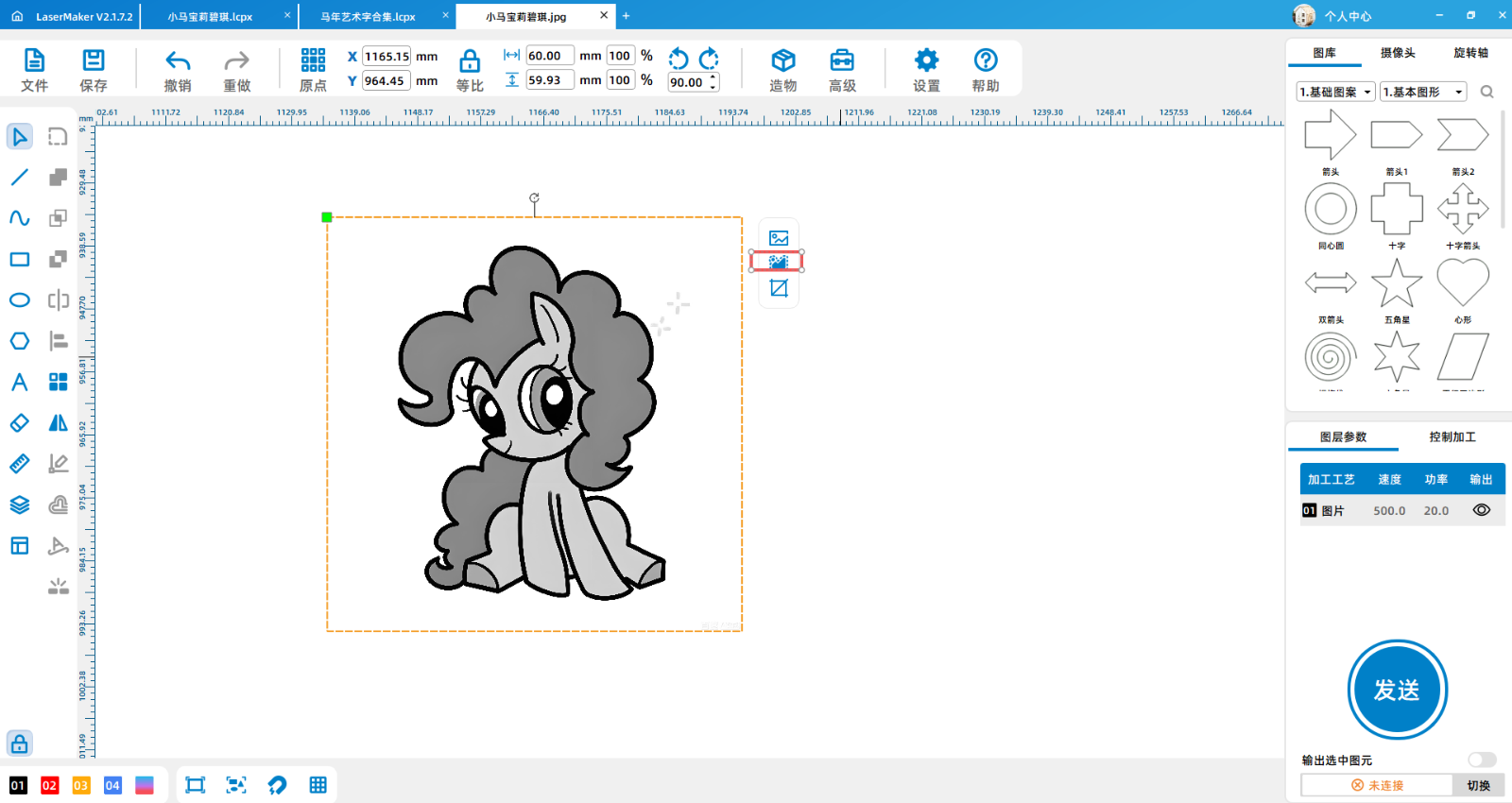The image size is (1512, 803).
Task: Click the Undo (撤销) icon
Action: tap(178, 61)
